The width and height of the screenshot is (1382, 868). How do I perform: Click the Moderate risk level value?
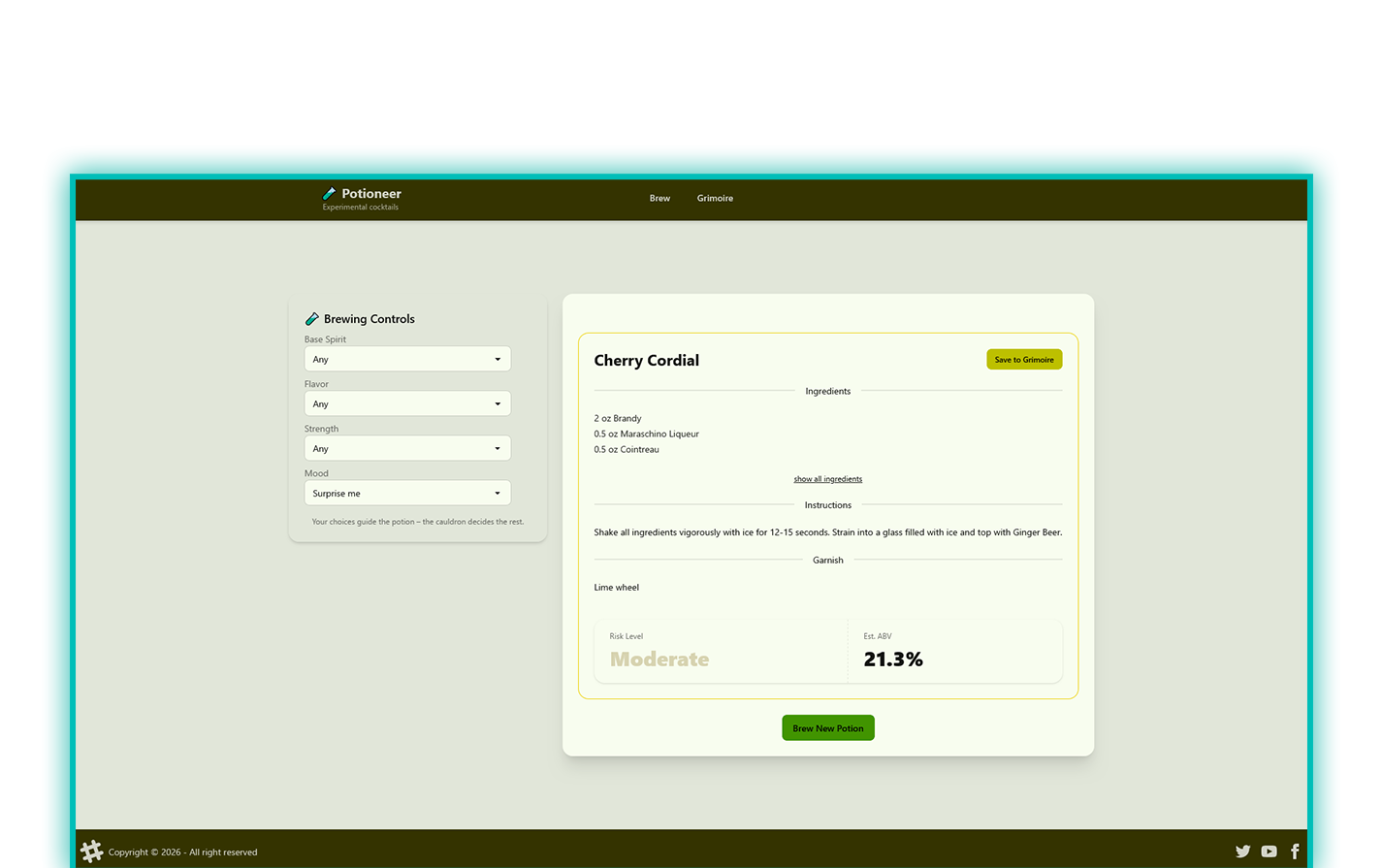click(659, 659)
